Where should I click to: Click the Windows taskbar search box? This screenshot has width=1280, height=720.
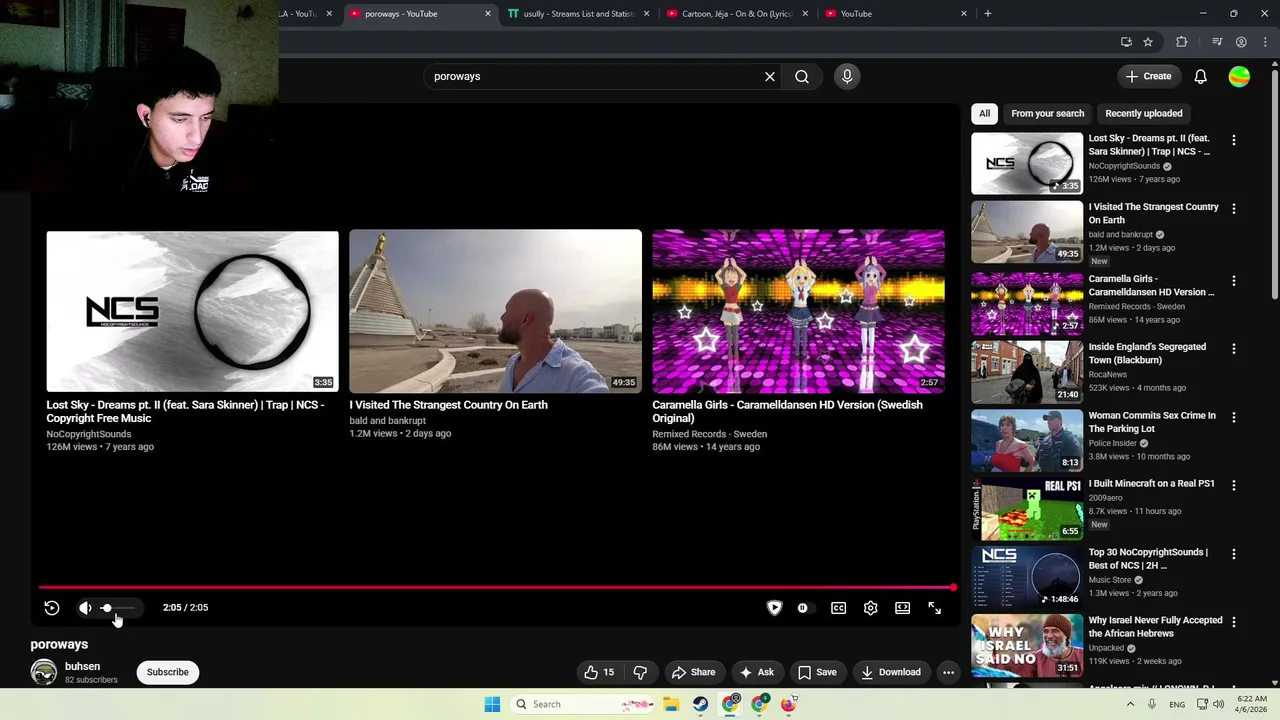pyautogui.click(x=582, y=704)
